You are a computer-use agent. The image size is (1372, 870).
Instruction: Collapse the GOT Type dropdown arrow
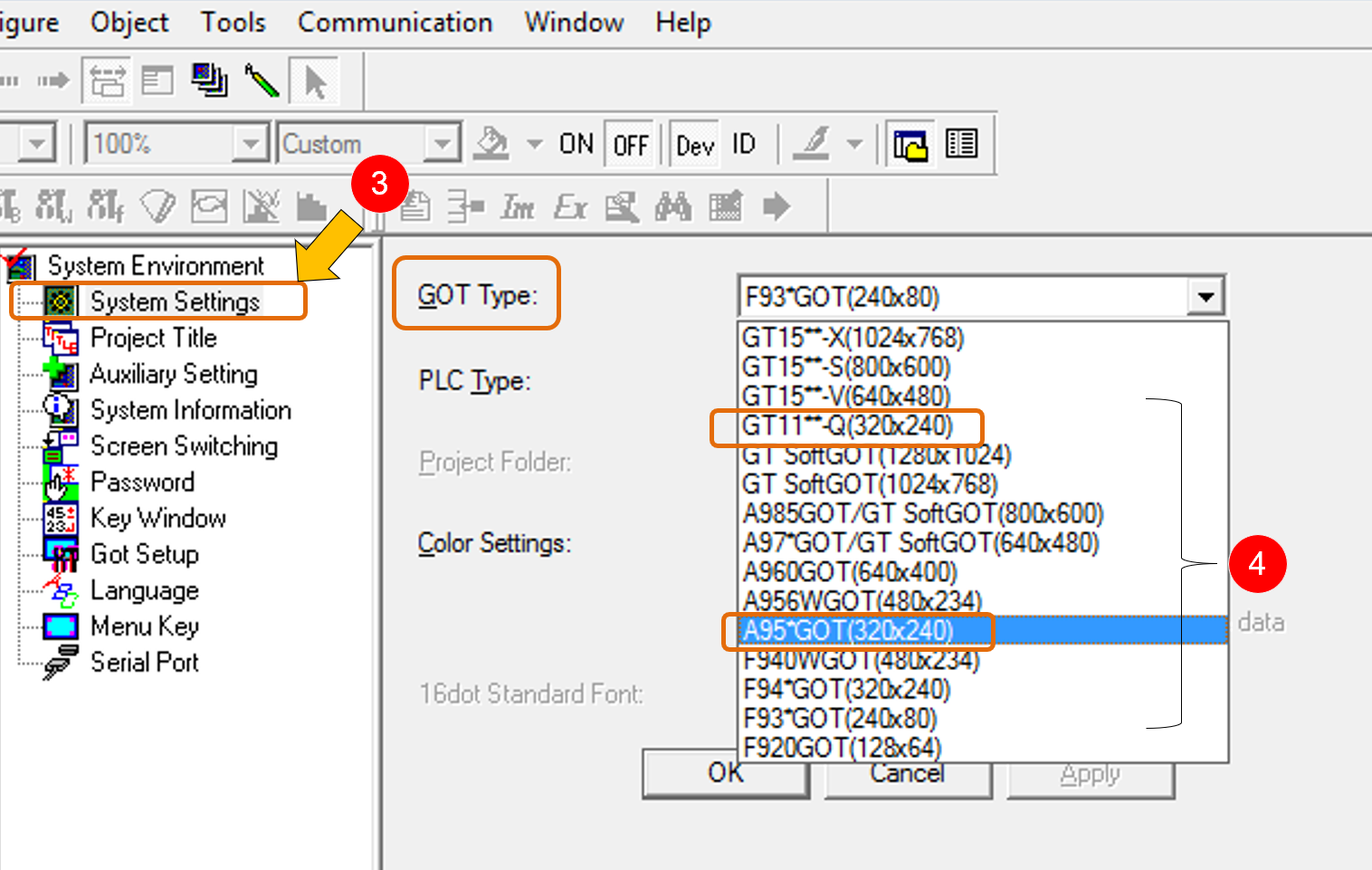(1205, 296)
